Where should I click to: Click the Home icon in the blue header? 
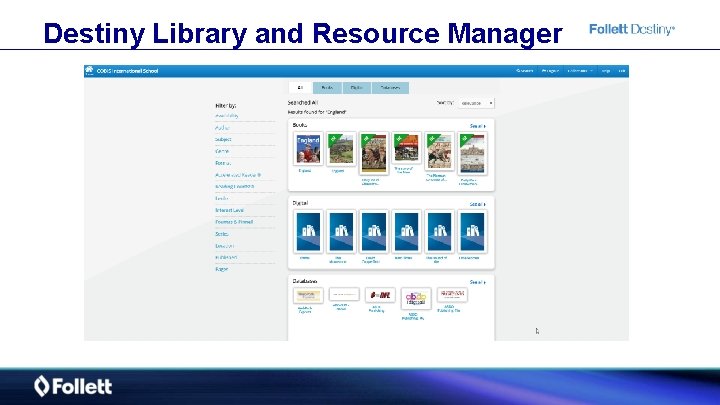89,70
